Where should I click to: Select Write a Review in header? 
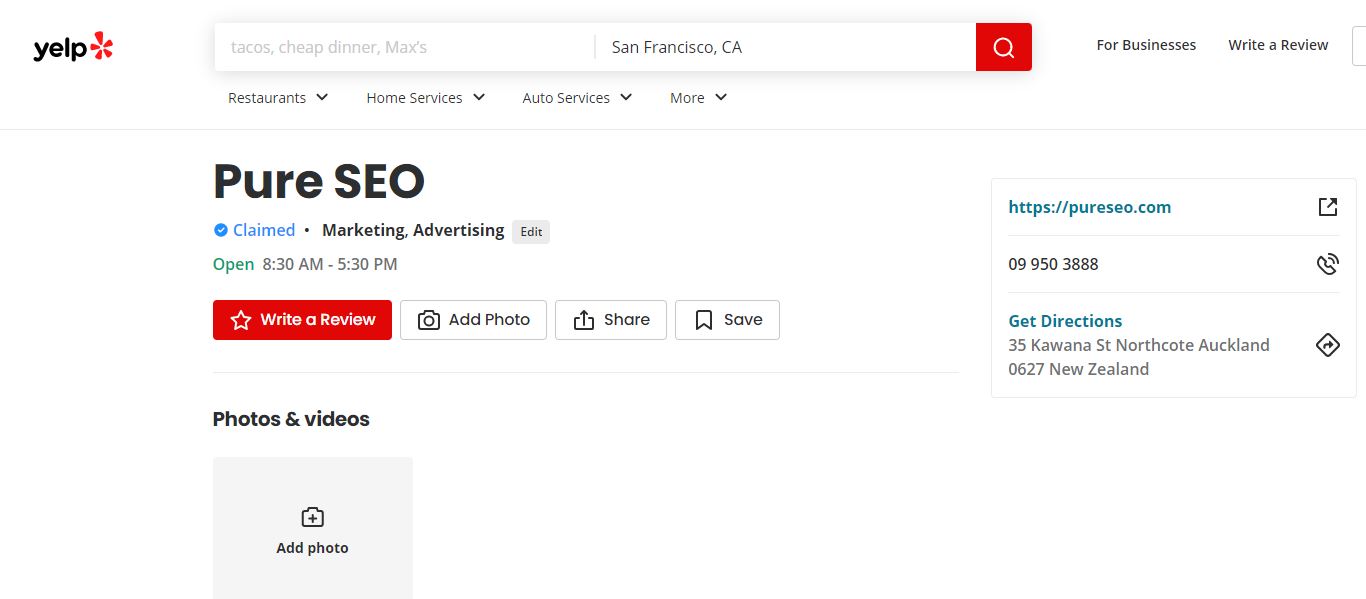click(1278, 45)
